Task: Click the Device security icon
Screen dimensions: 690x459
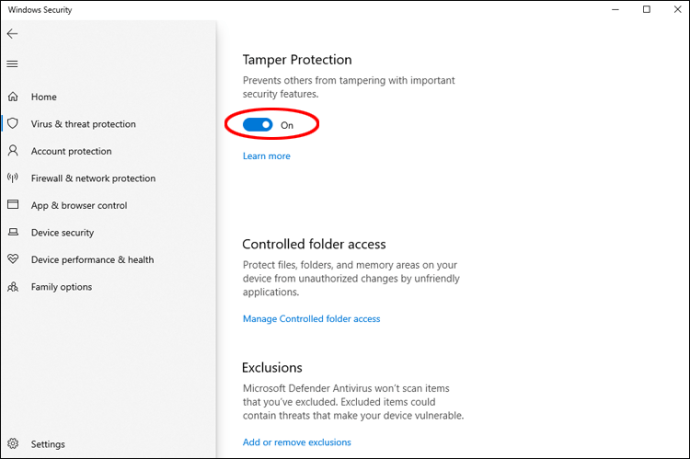Action: pos(13,232)
